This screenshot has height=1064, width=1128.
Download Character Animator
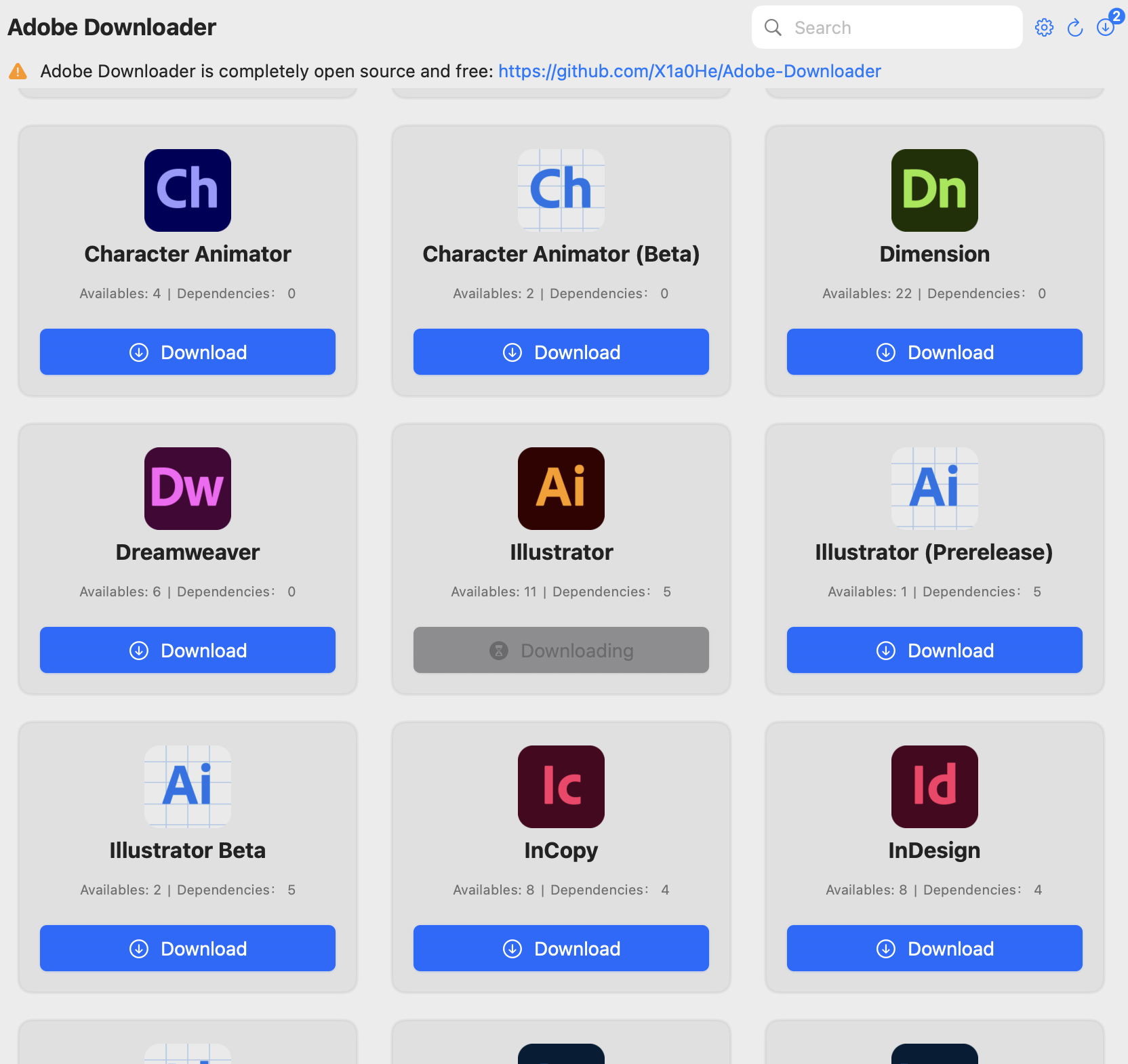coord(188,352)
